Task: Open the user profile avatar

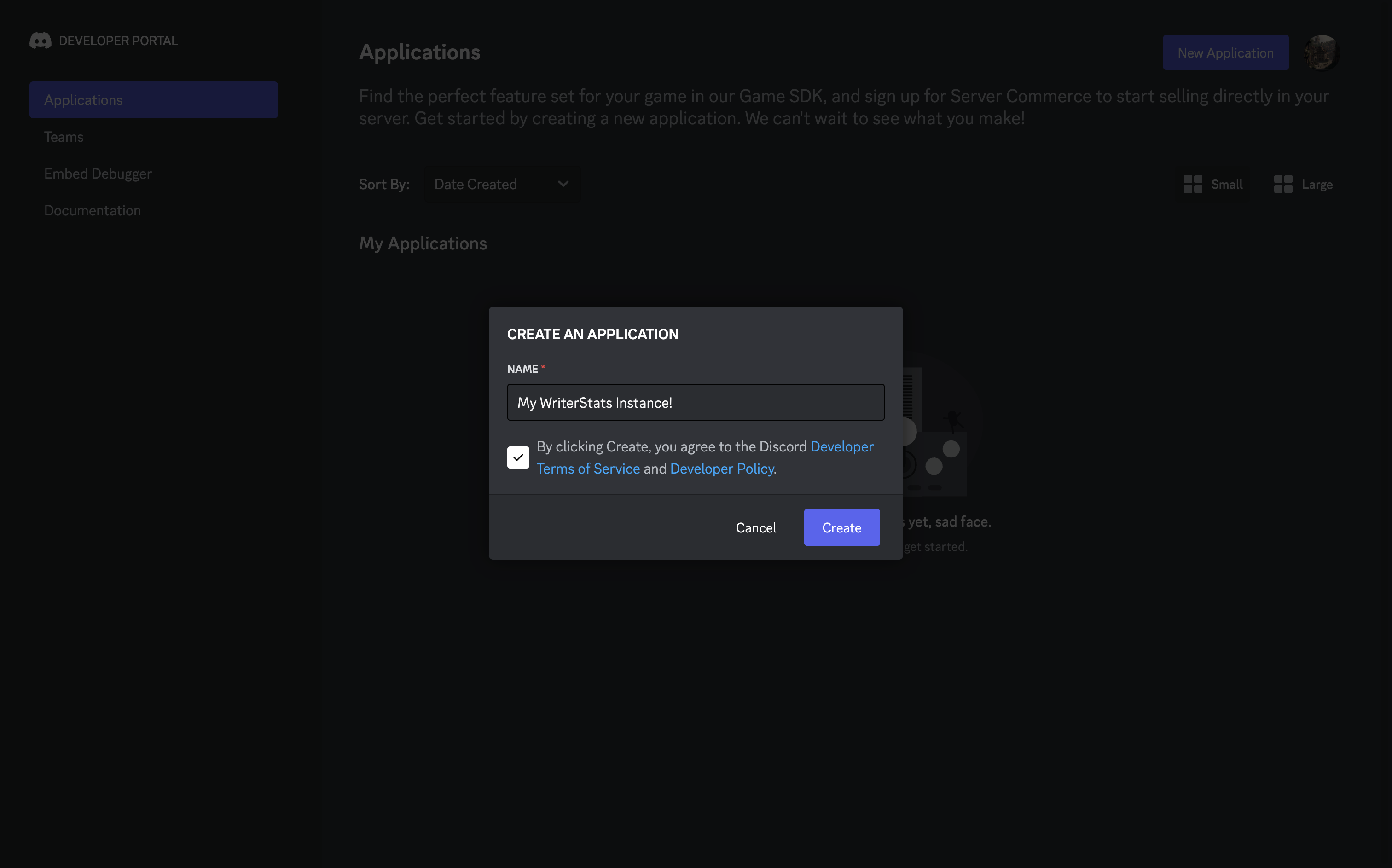Action: coord(1322,52)
